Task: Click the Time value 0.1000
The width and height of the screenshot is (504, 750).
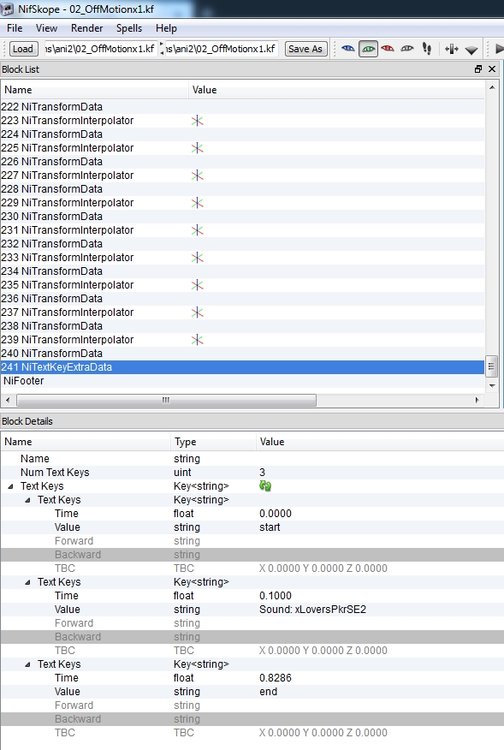Action: (x=275, y=596)
